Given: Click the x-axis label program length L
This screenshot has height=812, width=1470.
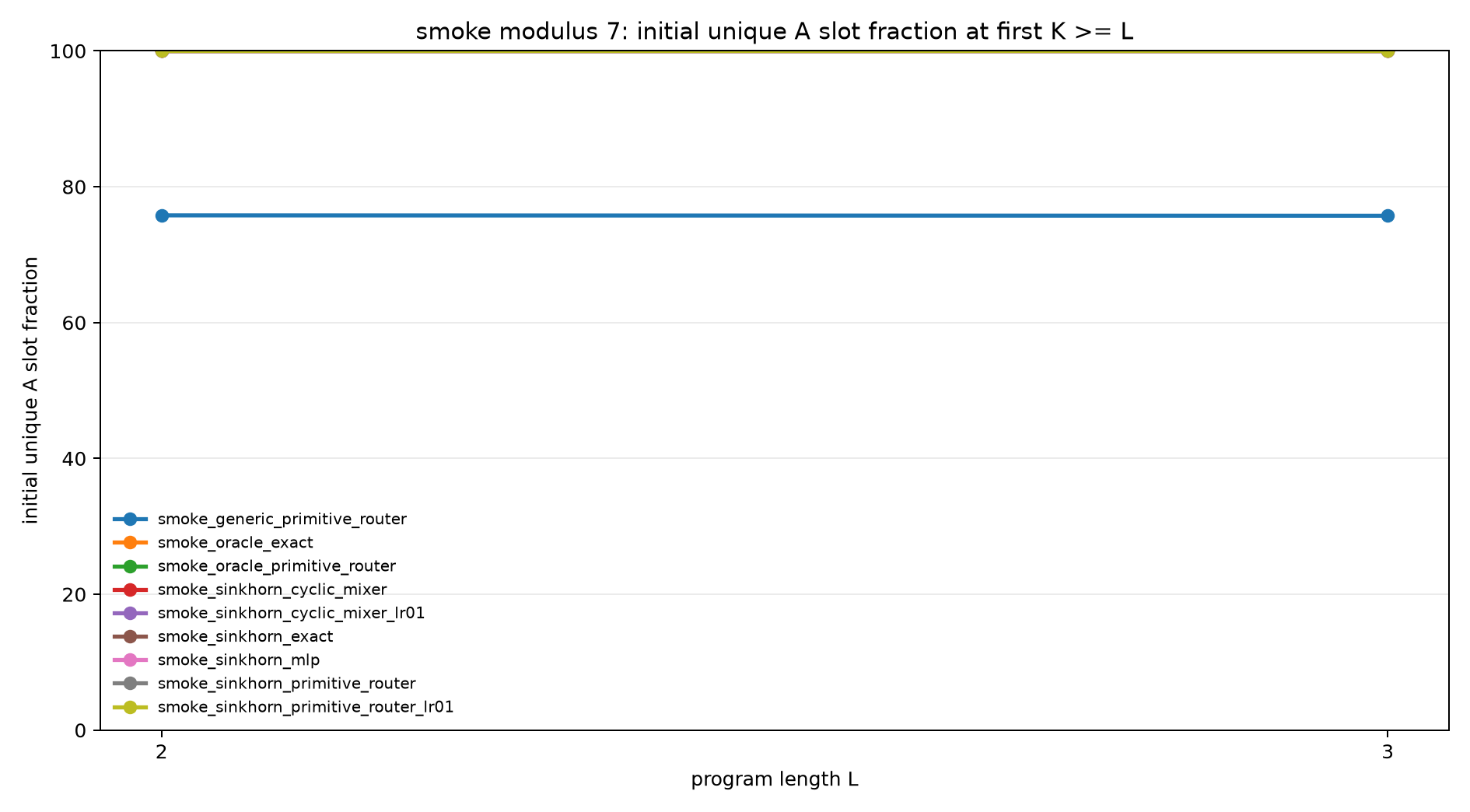Looking at the screenshot, I should (x=775, y=779).
